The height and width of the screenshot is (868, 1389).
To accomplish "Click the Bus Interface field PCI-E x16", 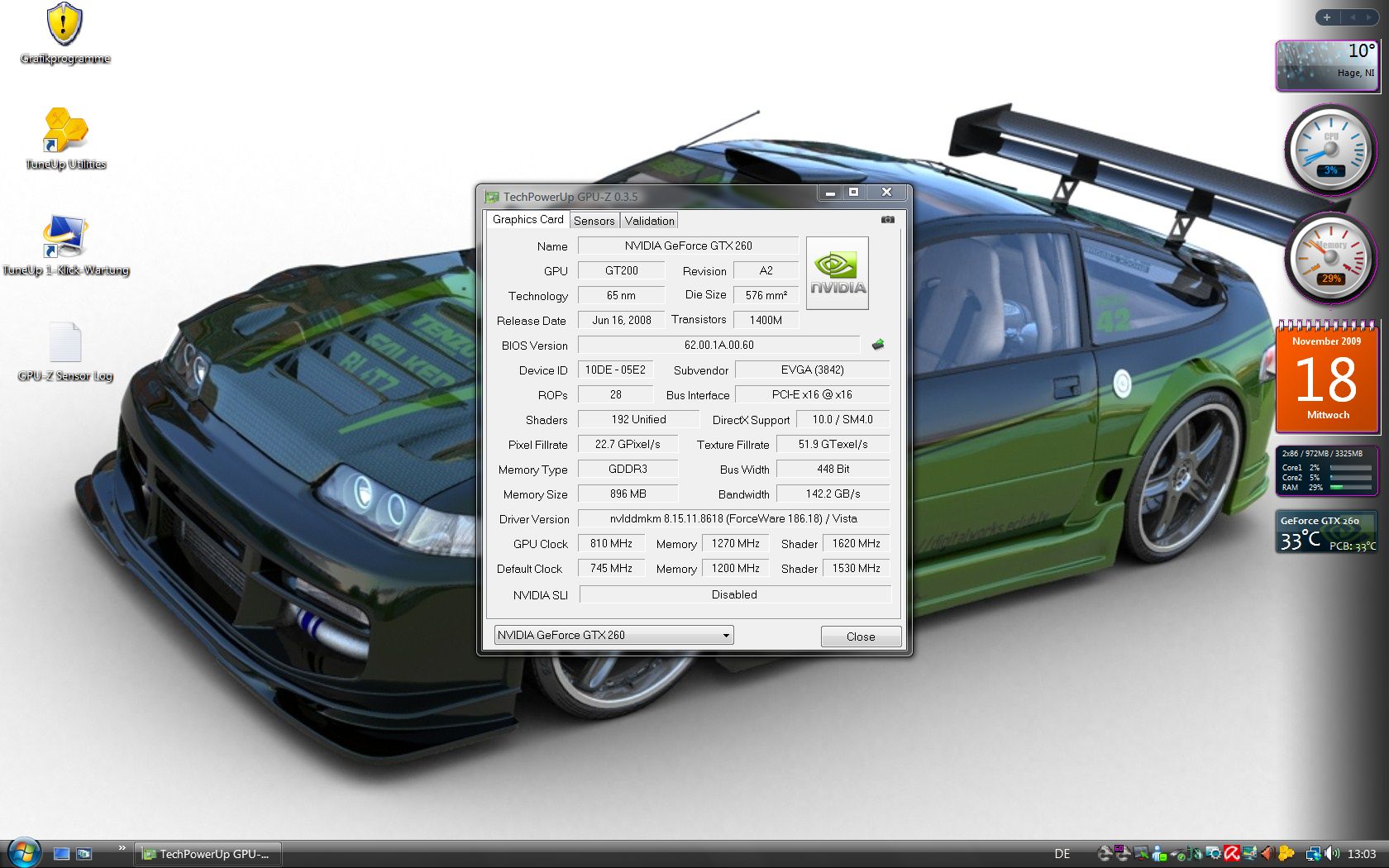I will (813, 394).
